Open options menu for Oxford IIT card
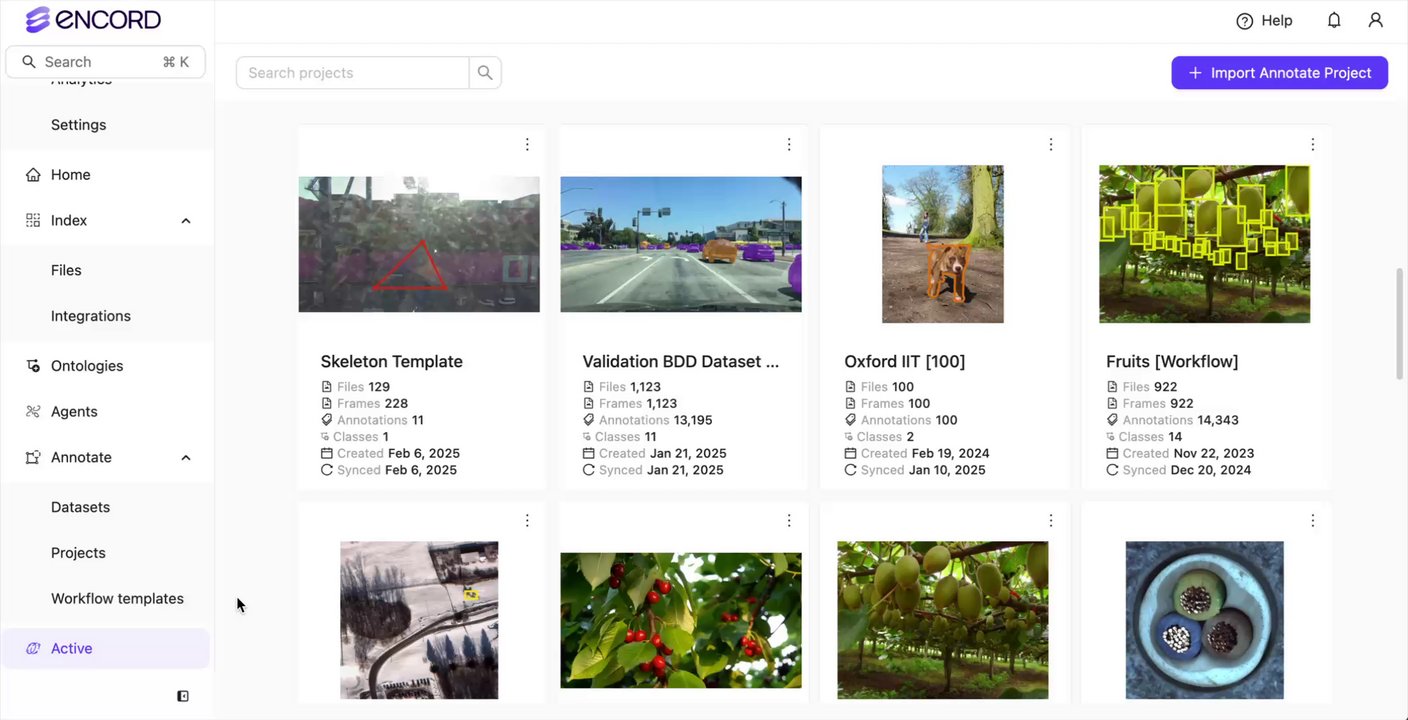The width and height of the screenshot is (1408, 720). click(x=1051, y=144)
